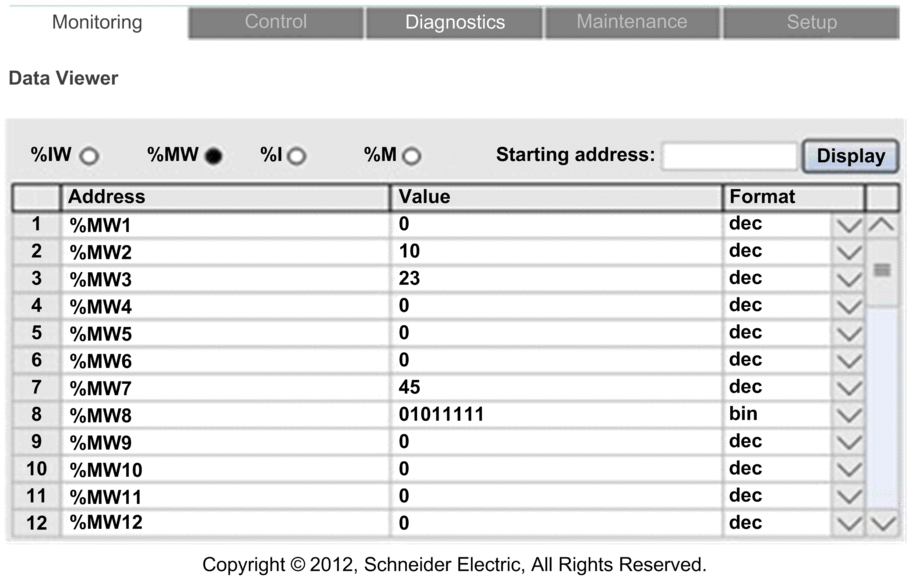Click the scroll down arrow of table
908x584 pixels.
(x=883, y=523)
